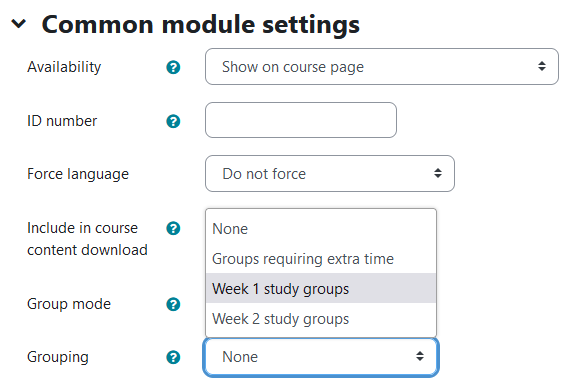This screenshot has width=567, height=386.
Task: Open the Availability dropdown
Action: pyautogui.click(x=382, y=67)
